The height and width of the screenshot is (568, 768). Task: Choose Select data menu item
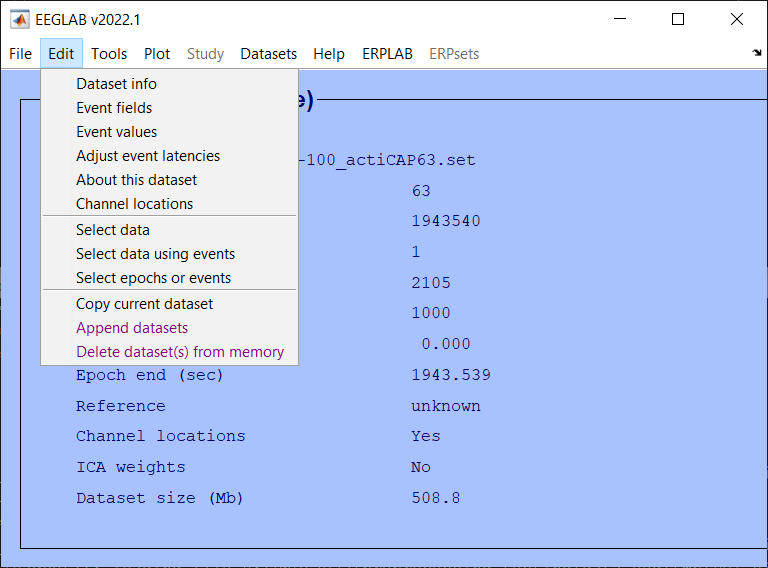113,230
